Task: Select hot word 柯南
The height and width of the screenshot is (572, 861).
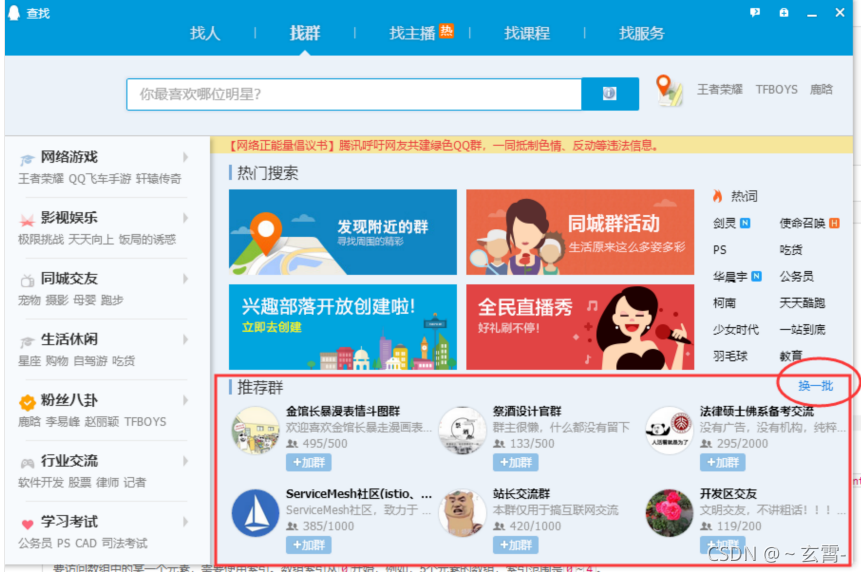Action: tap(724, 302)
